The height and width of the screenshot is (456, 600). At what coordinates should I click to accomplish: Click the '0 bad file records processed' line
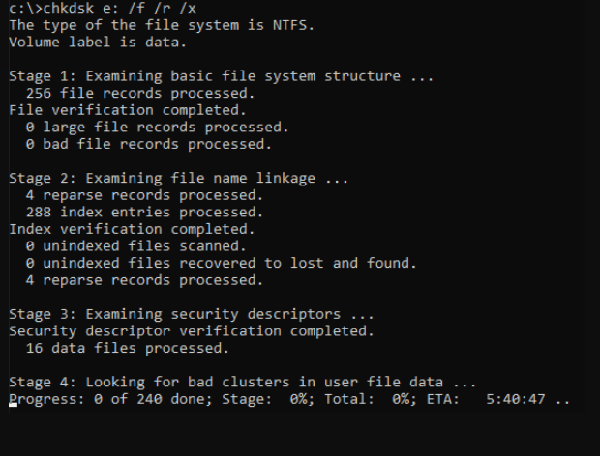click(x=149, y=144)
